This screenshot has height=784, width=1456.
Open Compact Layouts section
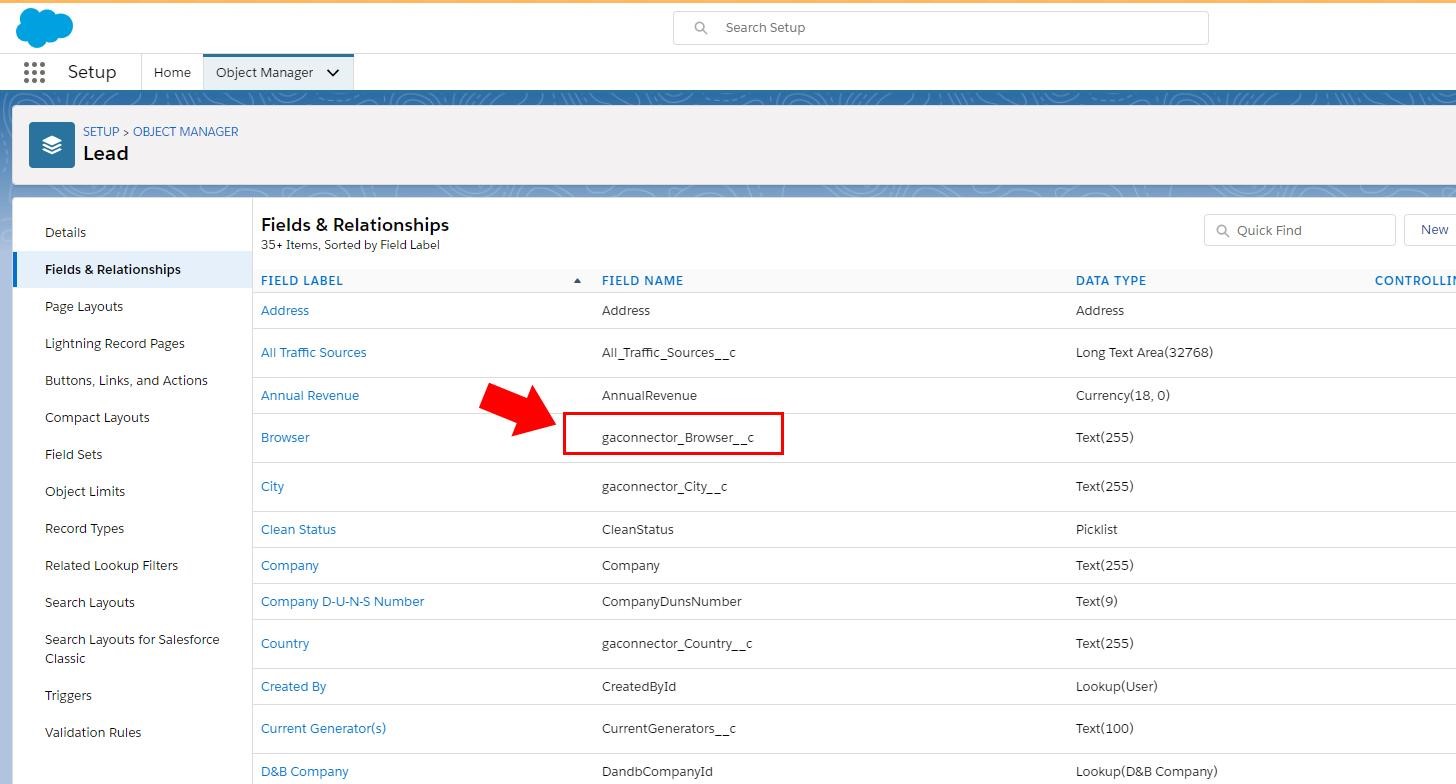97,418
